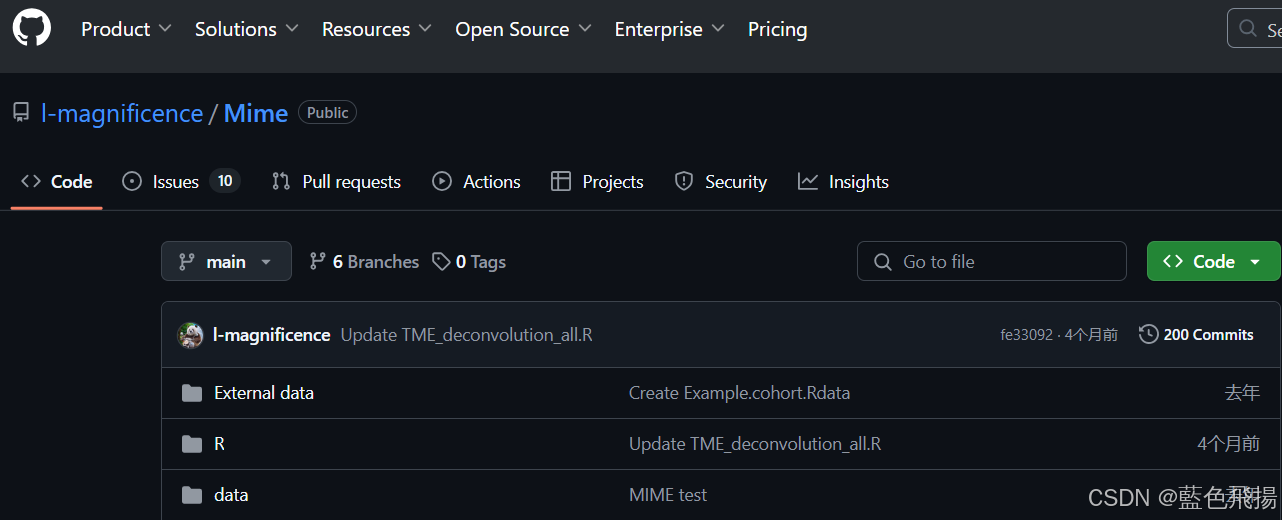Expand the Product menu

126,29
